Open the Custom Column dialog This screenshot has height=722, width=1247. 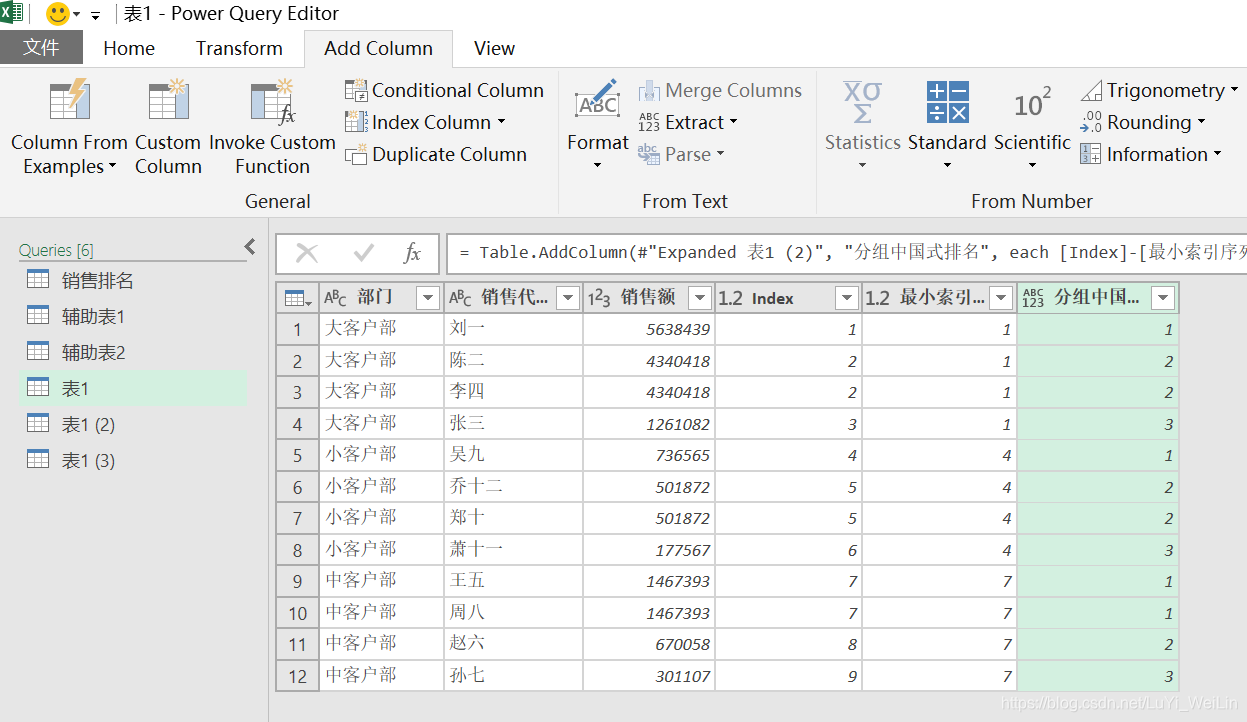tap(168, 101)
